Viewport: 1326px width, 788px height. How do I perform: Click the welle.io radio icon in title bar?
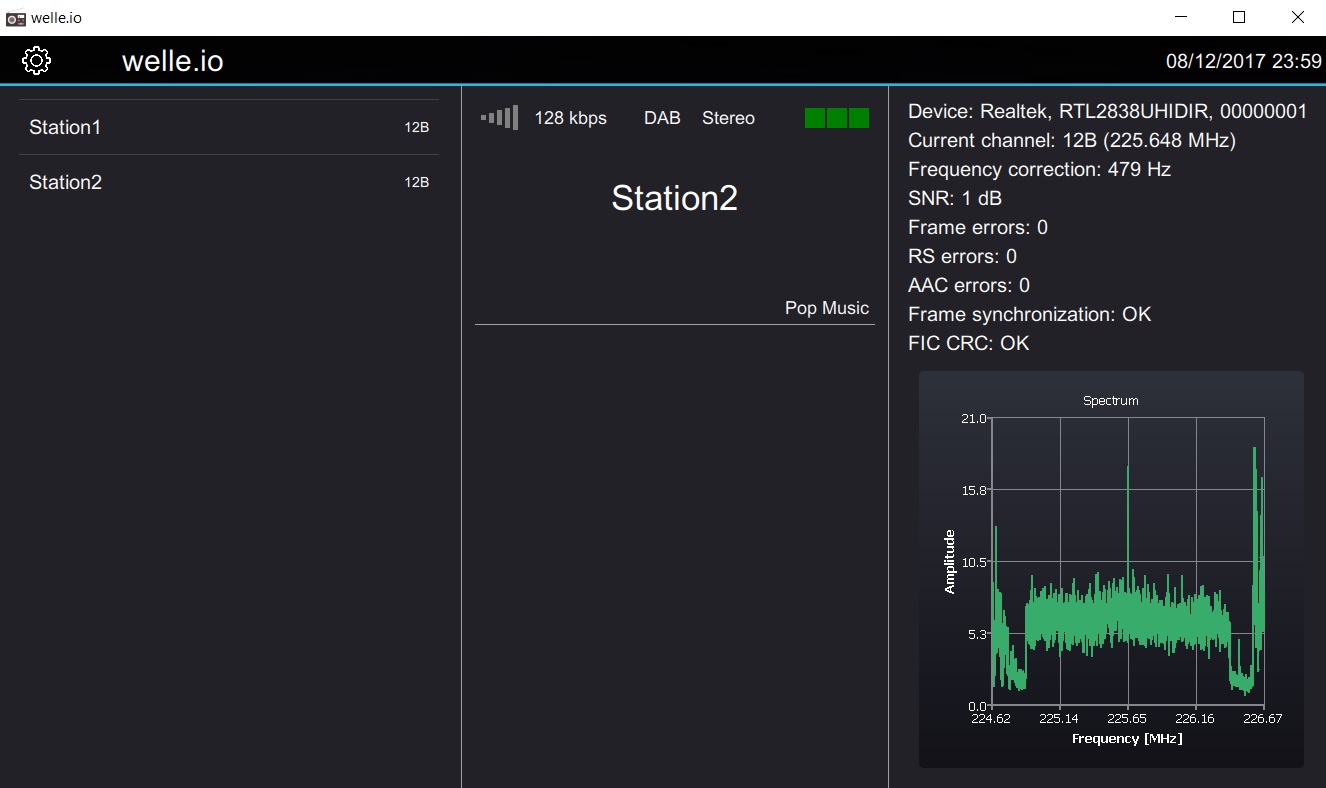(16, 17)
